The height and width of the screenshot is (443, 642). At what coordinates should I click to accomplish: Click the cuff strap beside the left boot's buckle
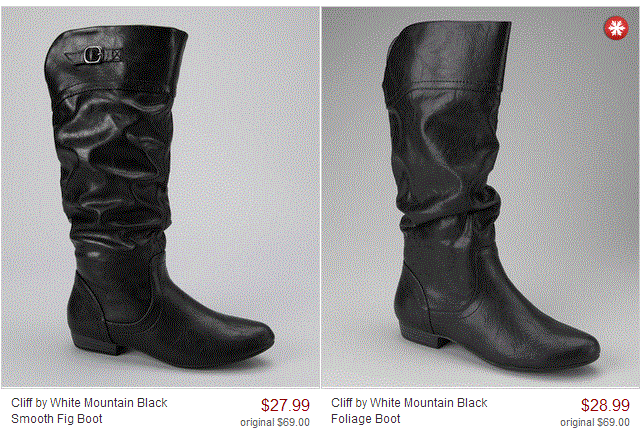click(111, 55)
